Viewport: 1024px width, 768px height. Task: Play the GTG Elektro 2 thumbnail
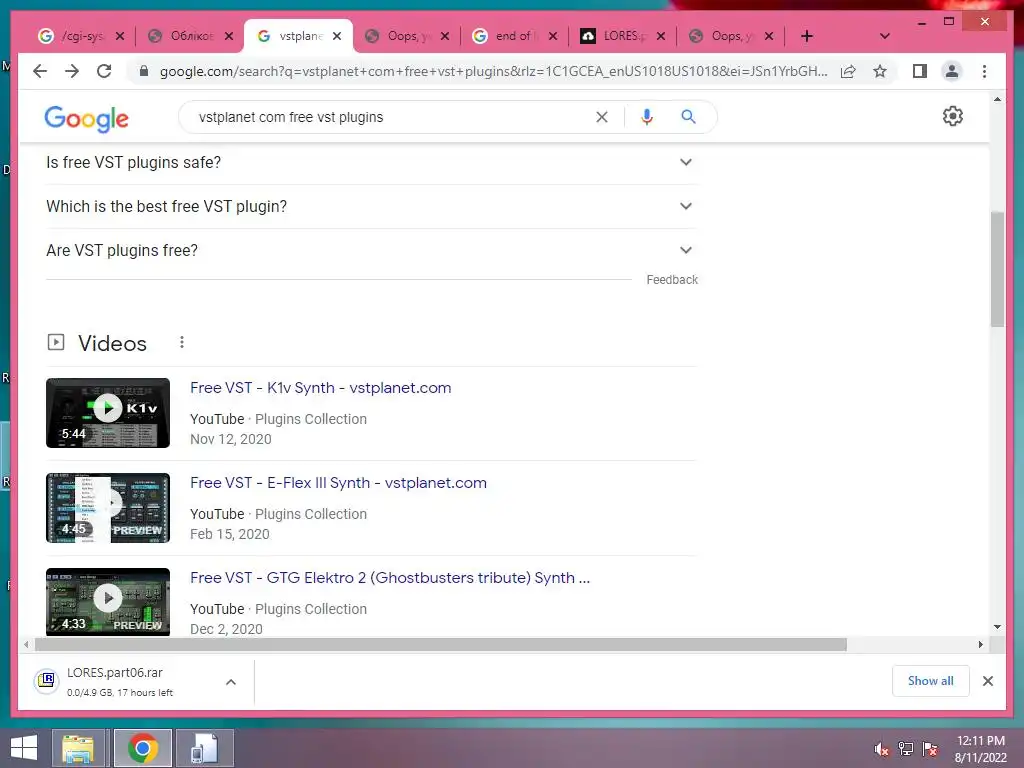[108, 601]
